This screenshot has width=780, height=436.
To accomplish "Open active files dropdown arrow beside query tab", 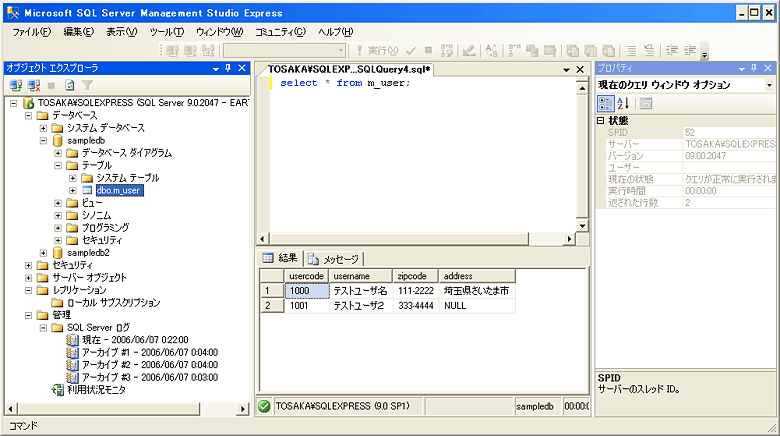I will 567,70.
